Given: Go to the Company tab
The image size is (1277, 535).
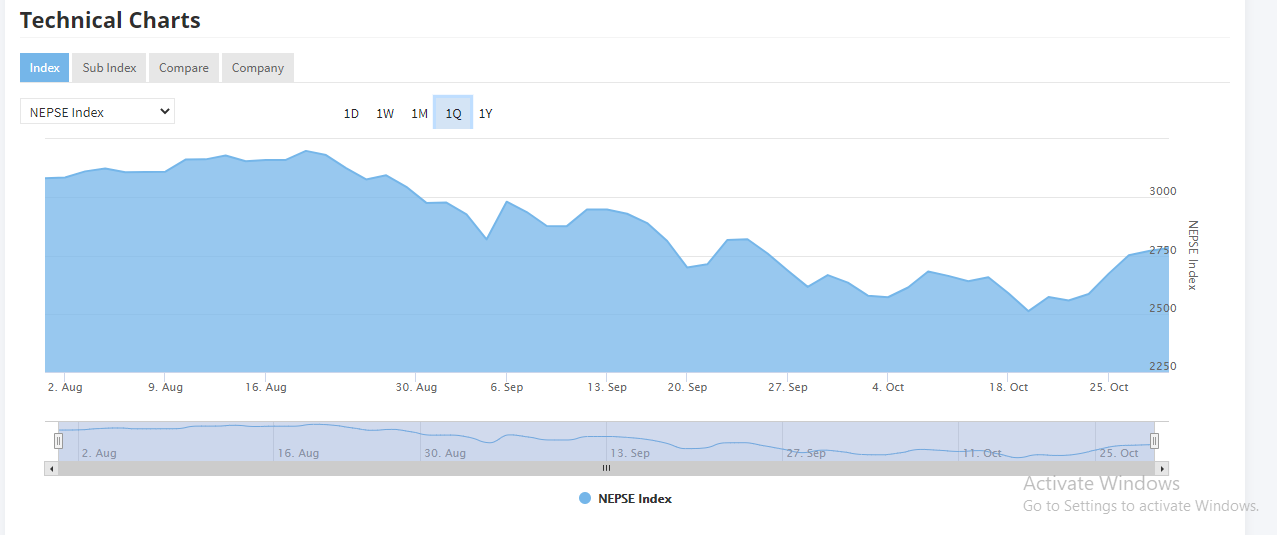Looking at the screenshot, I should click(257, 68).
